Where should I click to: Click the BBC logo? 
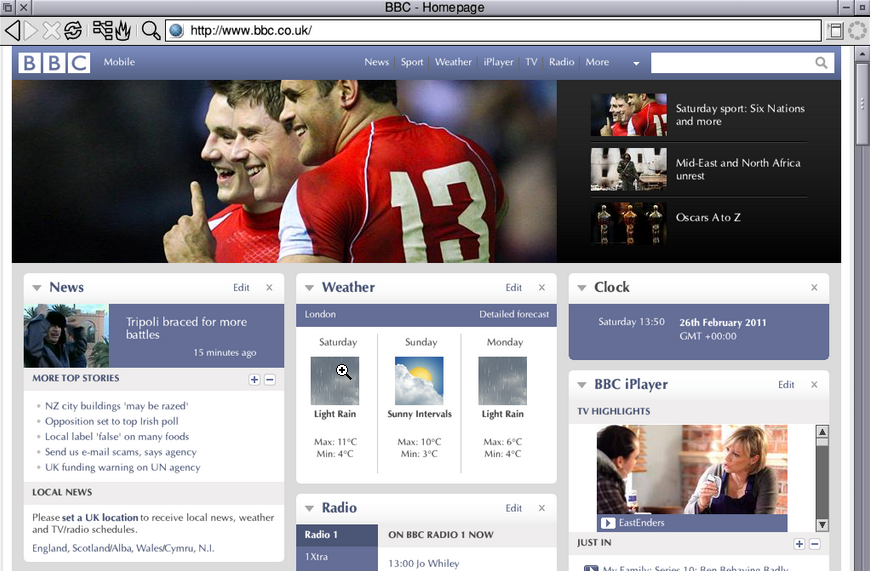tap(54, 63)
